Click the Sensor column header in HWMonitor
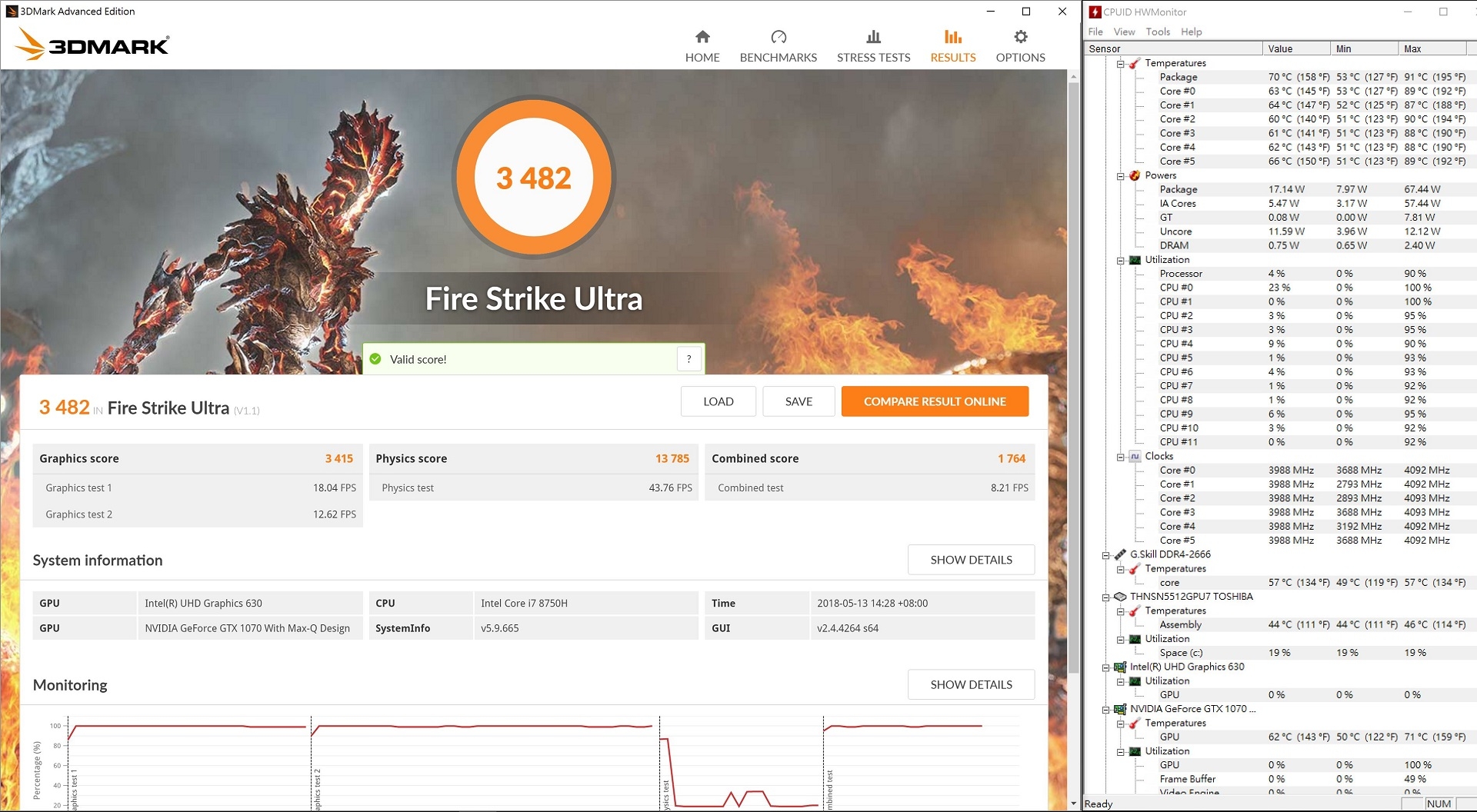Screen dimensions: 1477x812 [1173, 48]
